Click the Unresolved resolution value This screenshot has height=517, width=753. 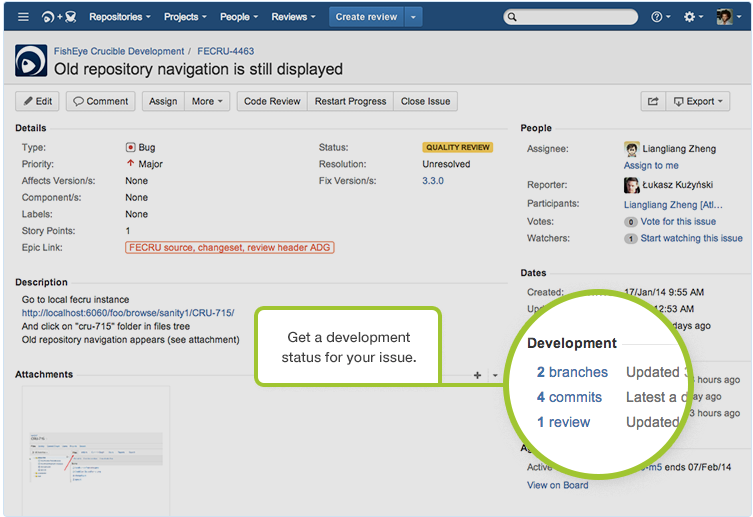pyautogui.click(x=447, y=164)
